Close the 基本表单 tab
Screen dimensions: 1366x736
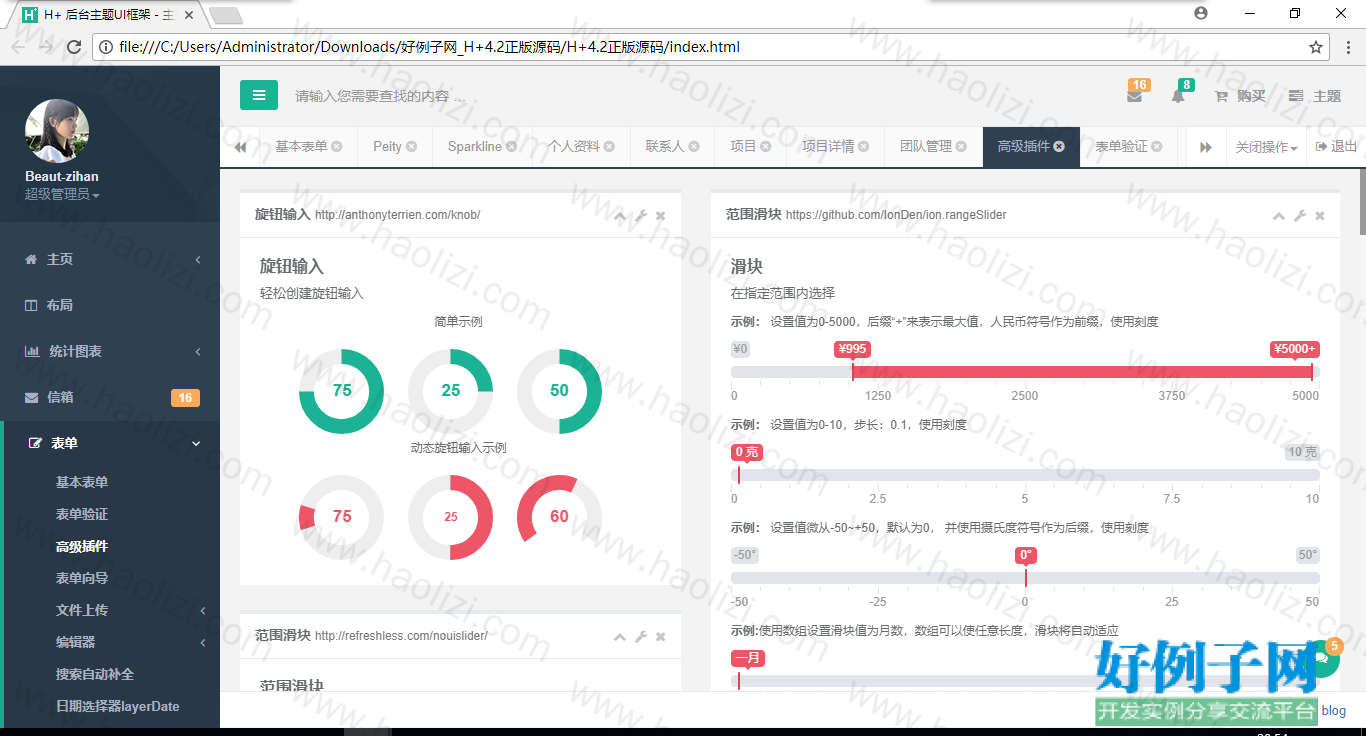(x=337, y=147)
